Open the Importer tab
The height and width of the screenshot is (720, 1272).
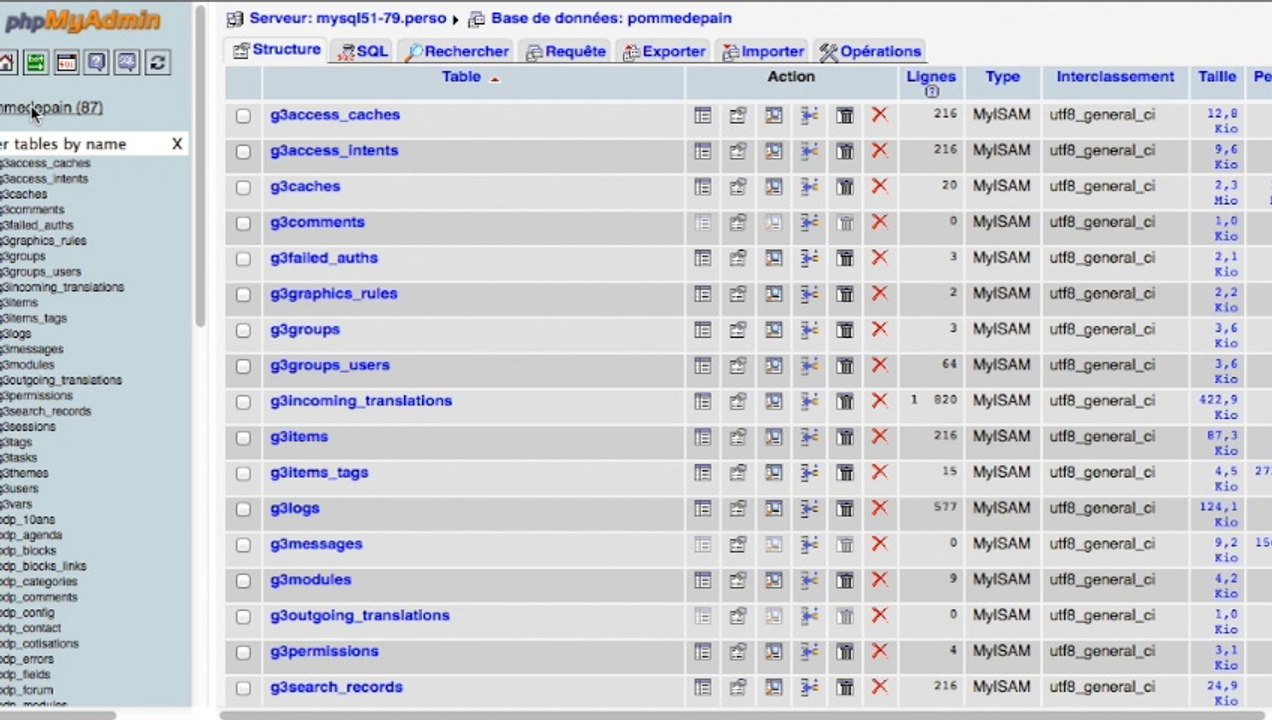coord(763,51)
